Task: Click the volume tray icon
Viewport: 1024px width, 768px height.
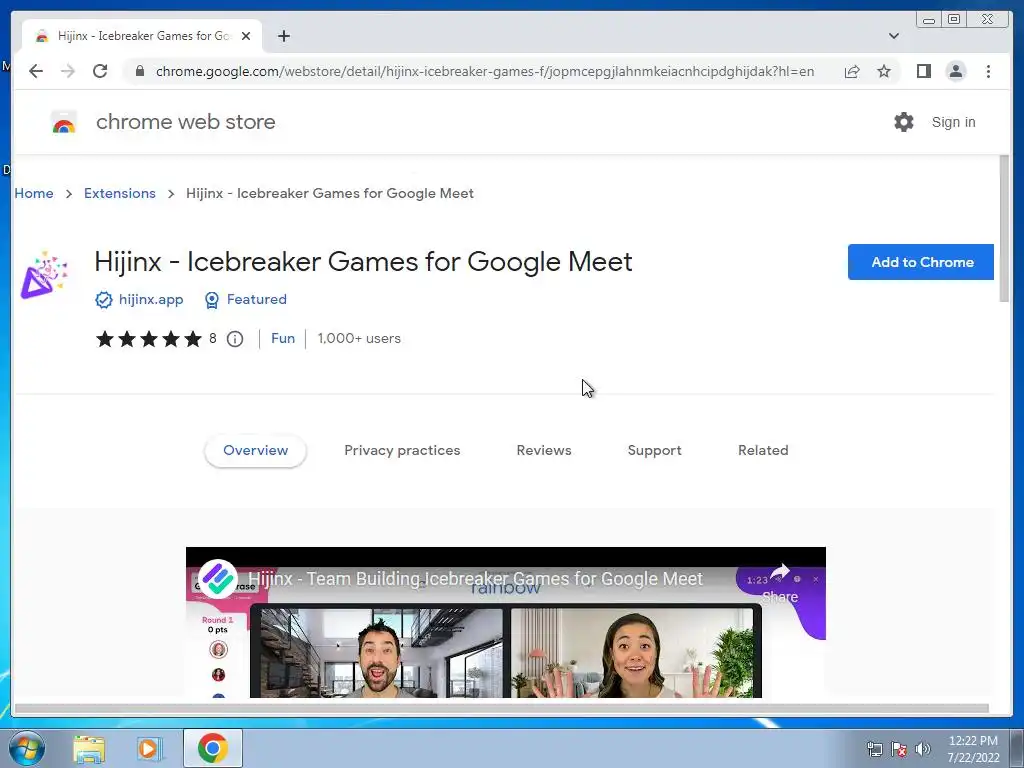Action: (x=923, y=749)
